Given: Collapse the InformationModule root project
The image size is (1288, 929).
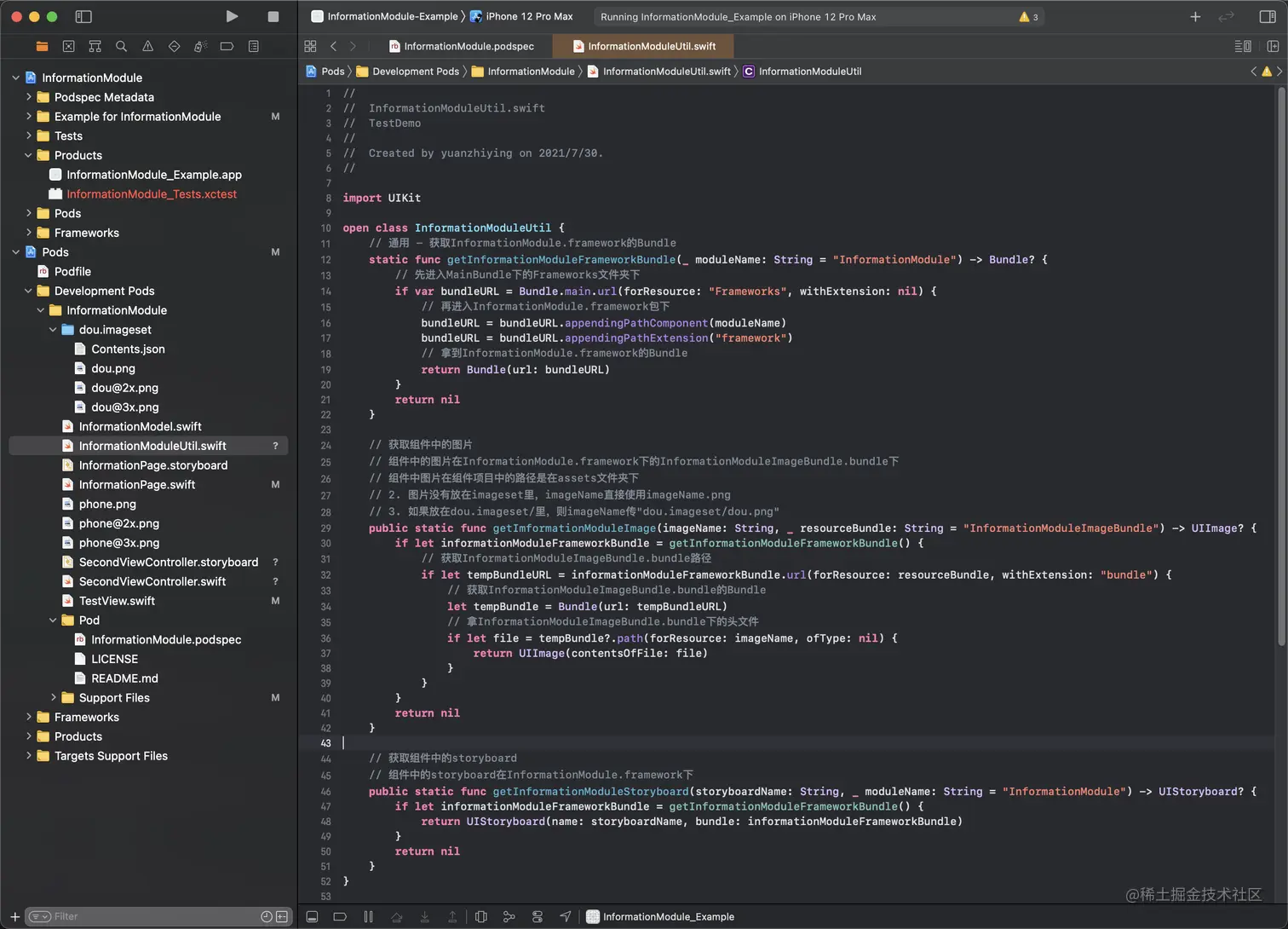Looking at the screenshot, I should (x=15, y=78).
